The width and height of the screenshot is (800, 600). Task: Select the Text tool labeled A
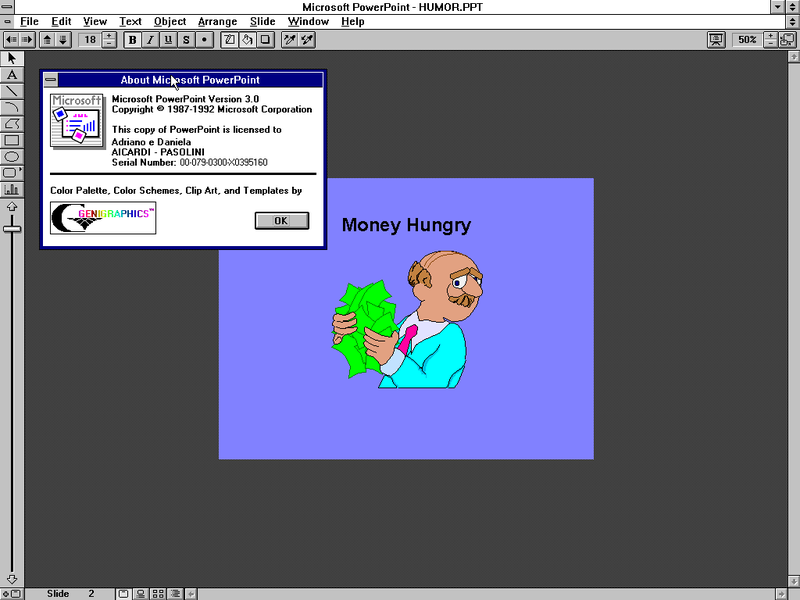[12, 75]
